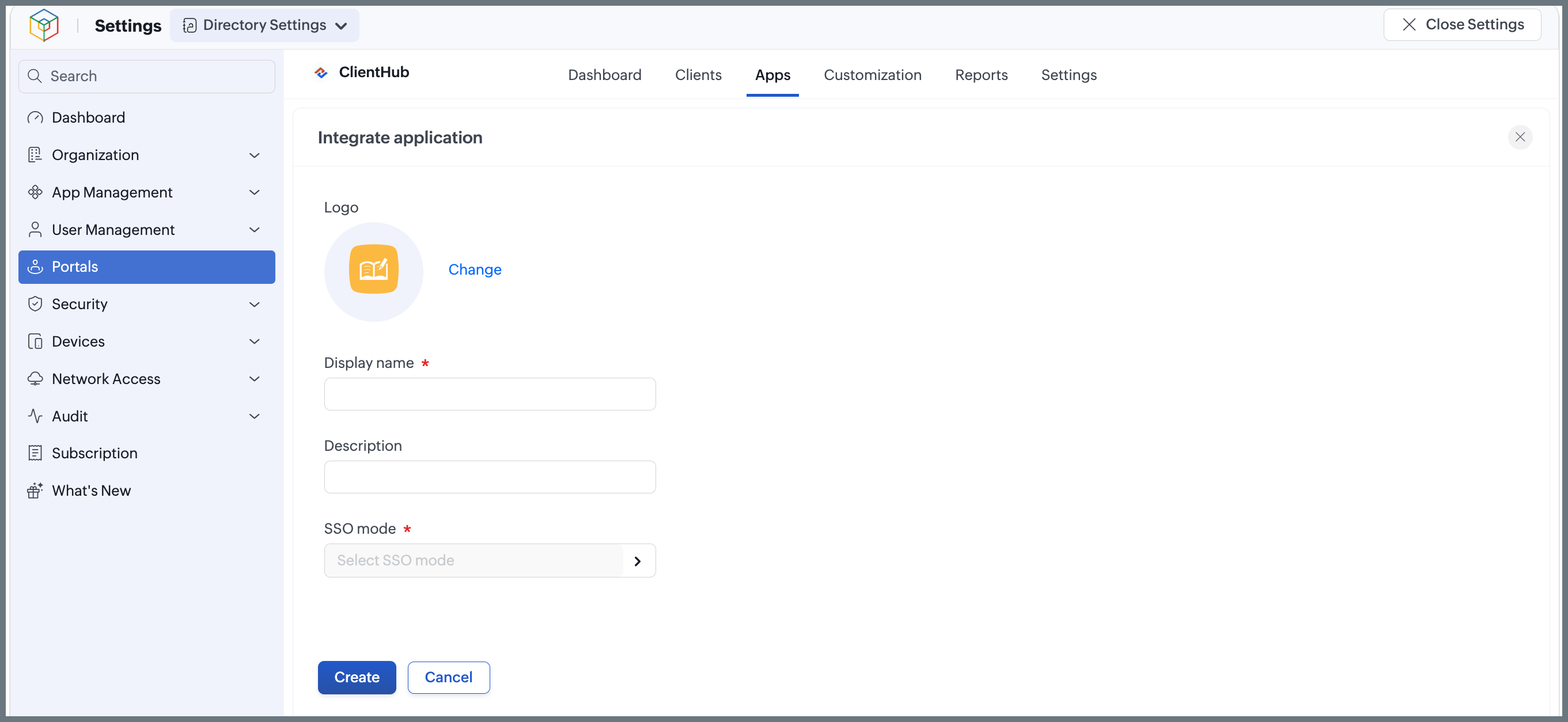Click the Devices icon in sidebar
This screenshot has width=1568, height=722.
35,342
